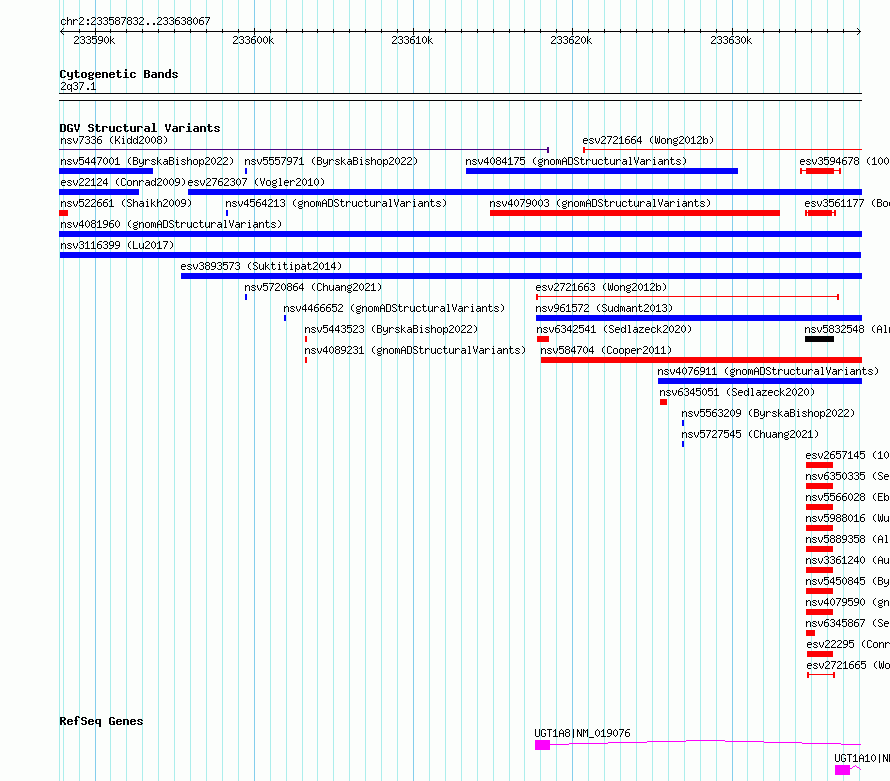This screenshot has height=781, width=890.
Task: Click the Cytogenetic Bands track title
Action: pyautogui.click(x=119, y=74)
